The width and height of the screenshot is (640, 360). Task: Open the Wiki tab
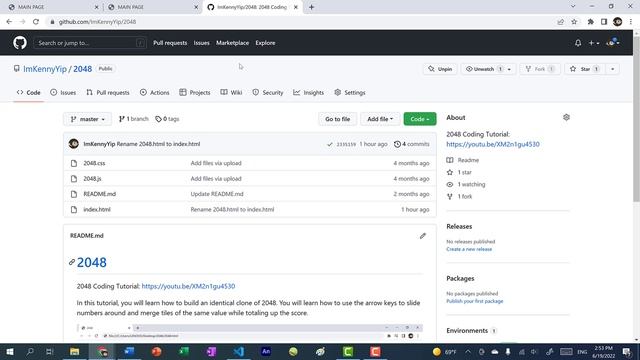tap(231, 93)
